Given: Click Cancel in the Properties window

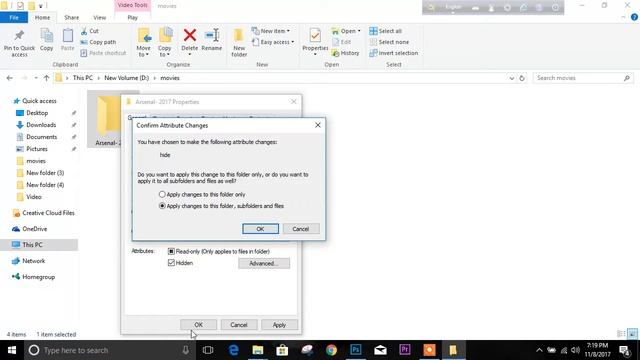Looking at the screenshot, I should coord(239,325).
